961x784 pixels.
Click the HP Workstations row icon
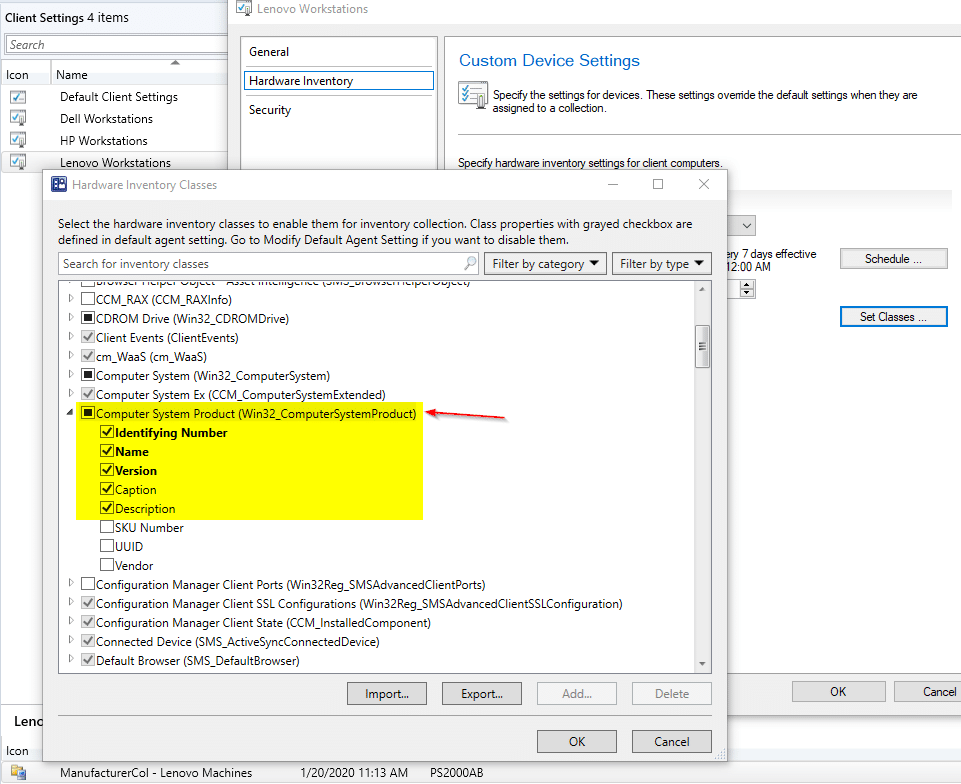pos(18,141)
